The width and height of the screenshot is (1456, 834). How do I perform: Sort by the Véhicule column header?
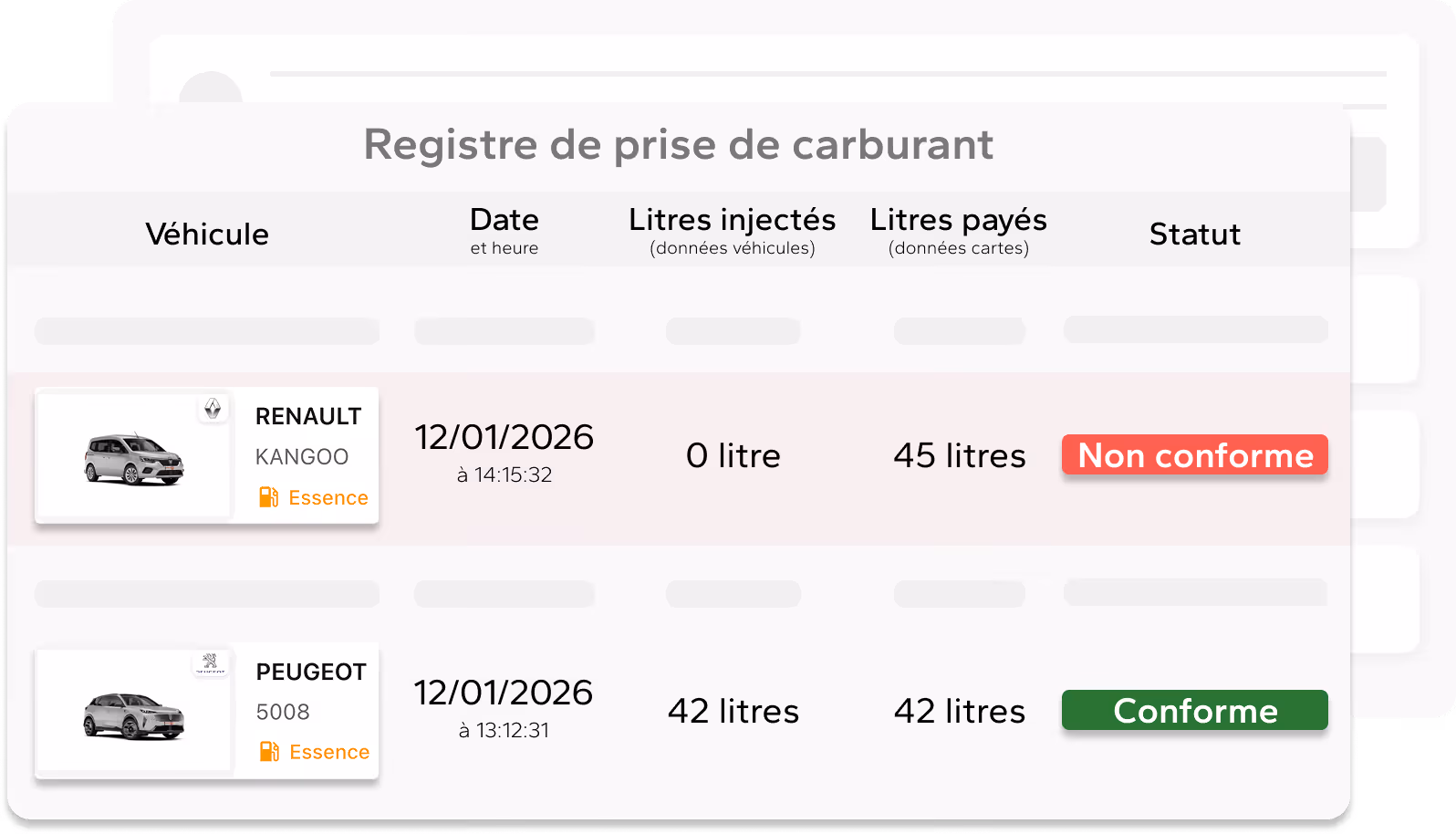tap(207, 235)
